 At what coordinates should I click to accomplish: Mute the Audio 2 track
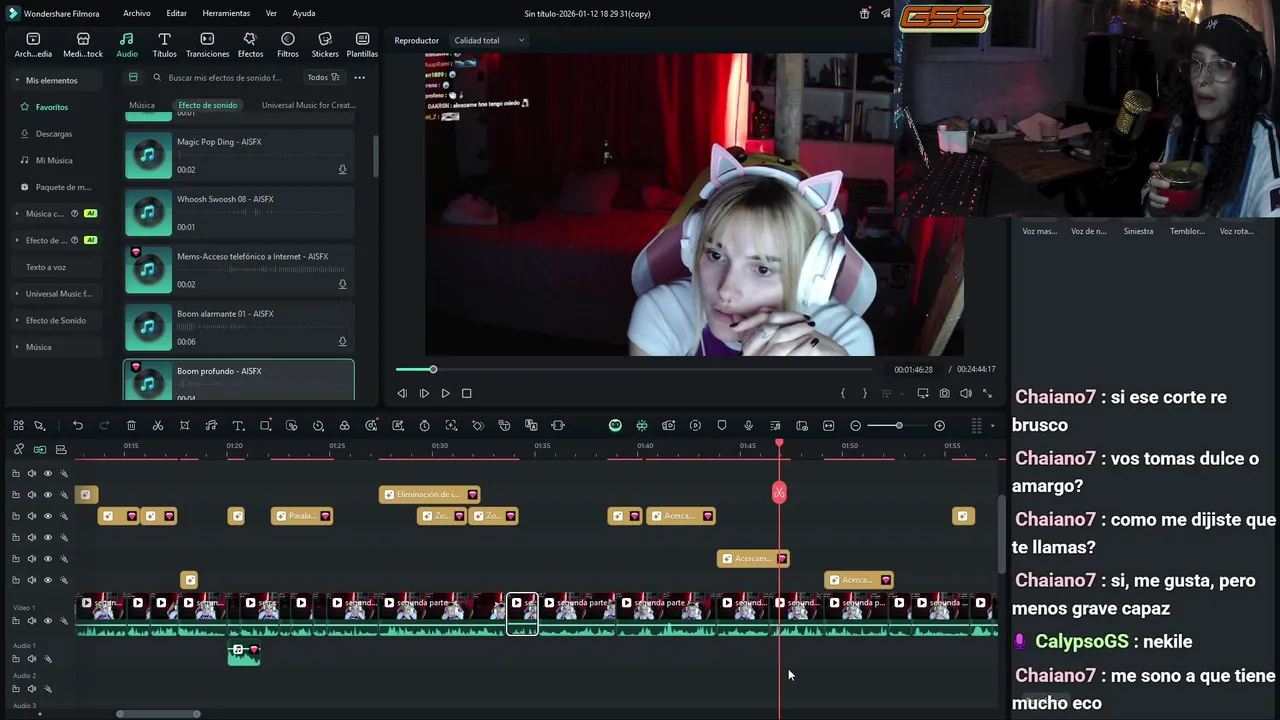point(31,689)
